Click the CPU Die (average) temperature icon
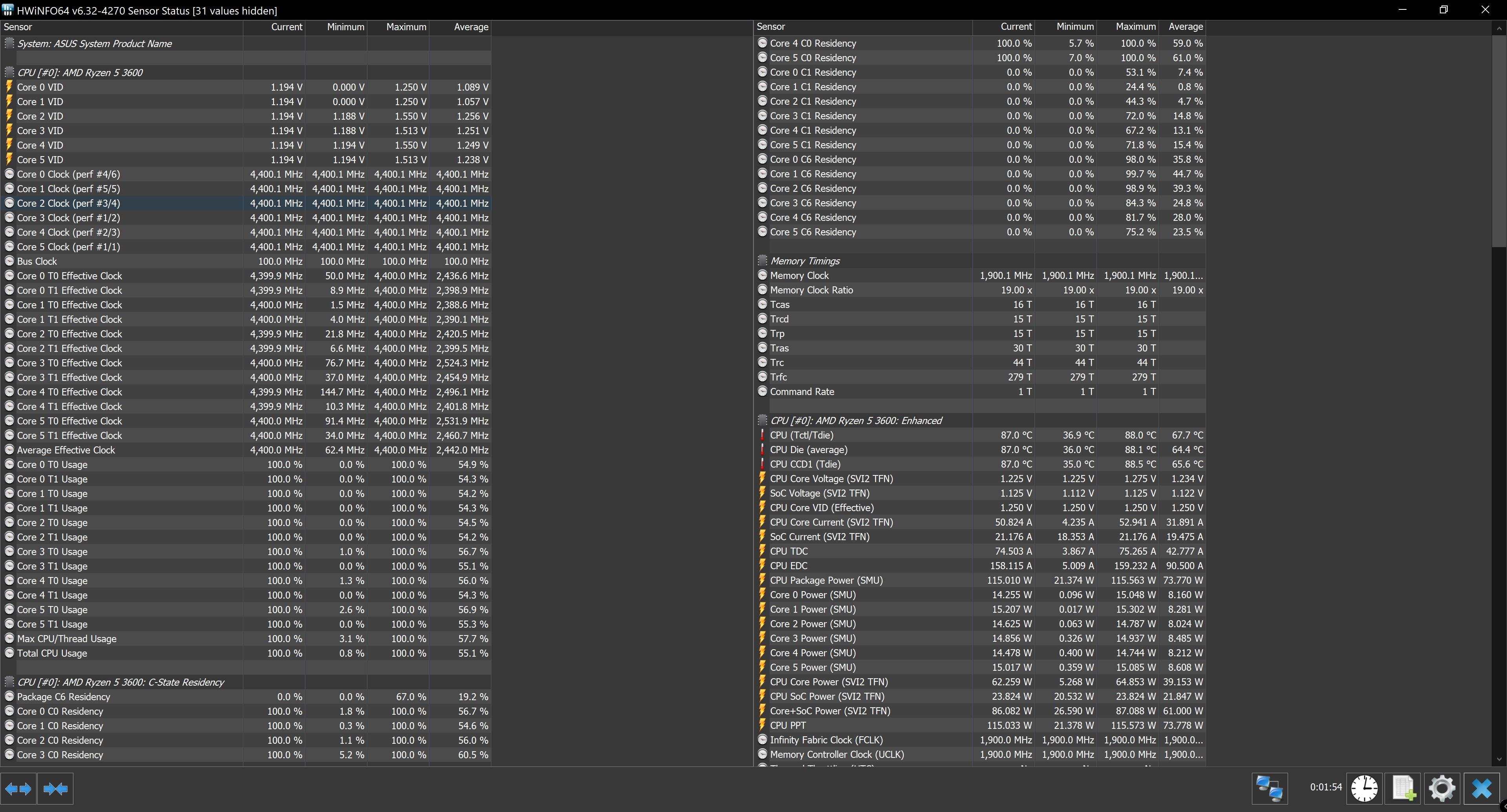The image size is (1507, 812). tap(762, 450)
